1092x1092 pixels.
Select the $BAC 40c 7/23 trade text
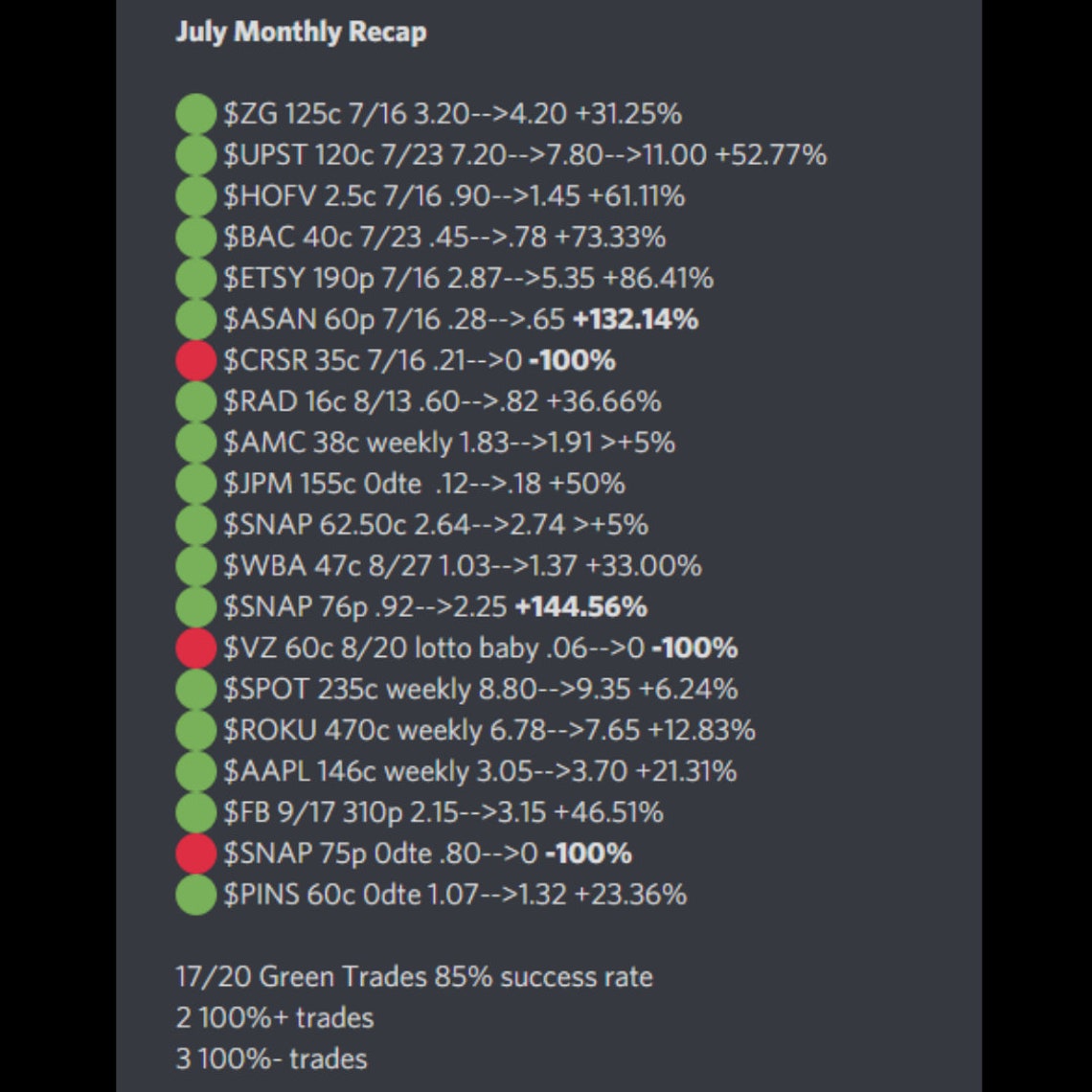[444, 238]
